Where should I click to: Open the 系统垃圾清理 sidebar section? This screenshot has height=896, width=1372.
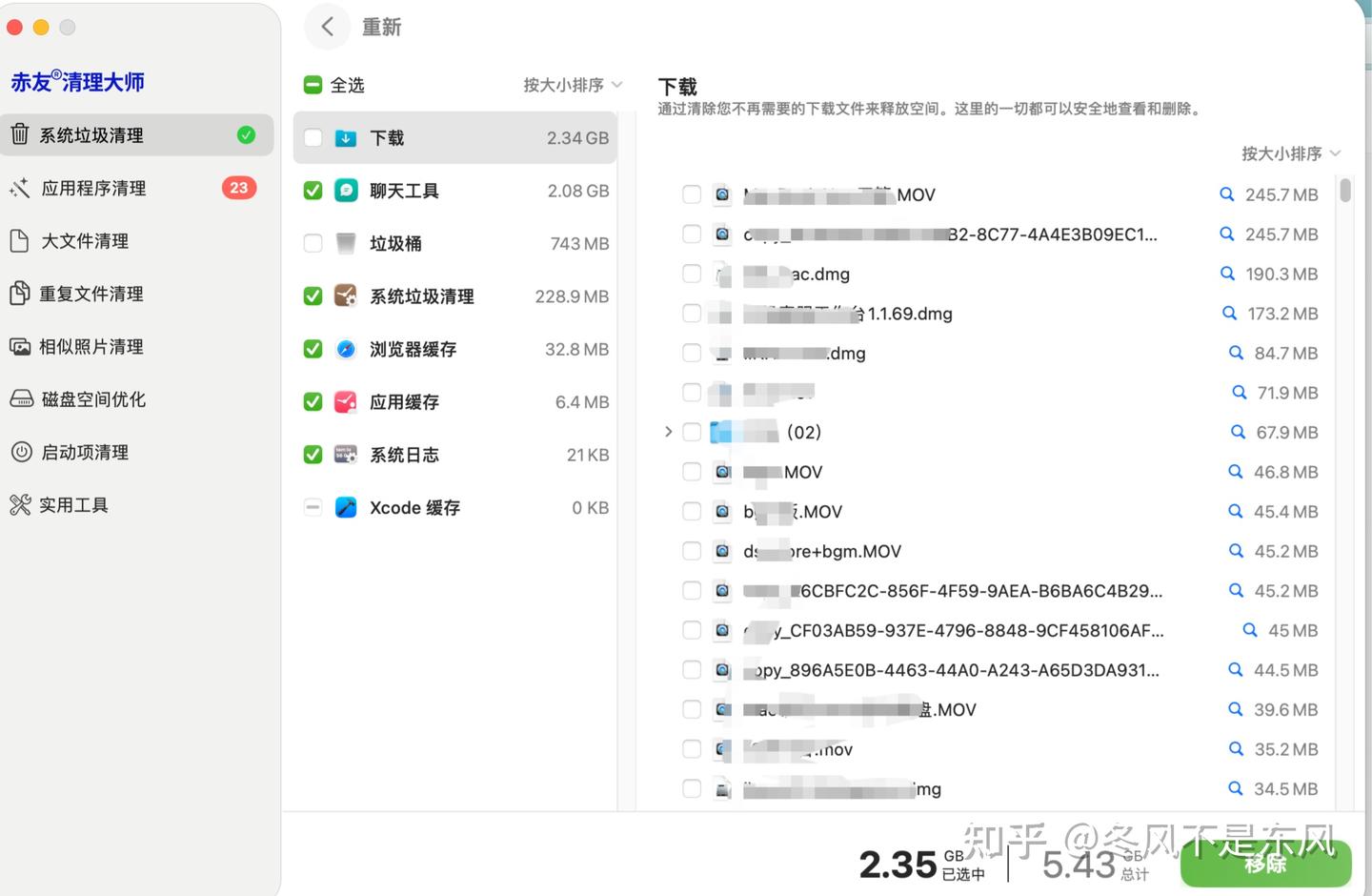pyautogui.click(x=137, y=135)
